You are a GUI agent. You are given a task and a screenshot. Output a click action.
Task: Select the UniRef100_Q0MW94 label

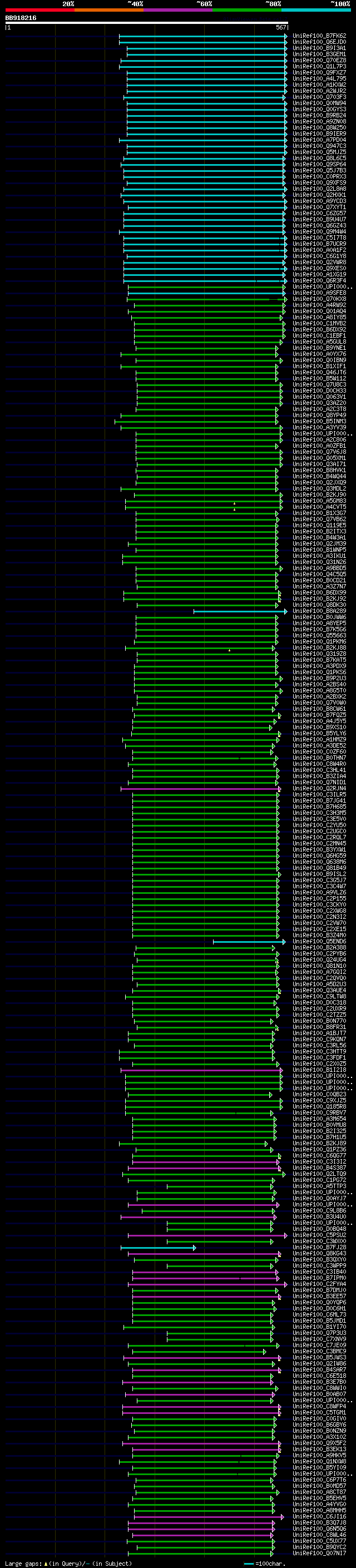(x=319, y=103)
